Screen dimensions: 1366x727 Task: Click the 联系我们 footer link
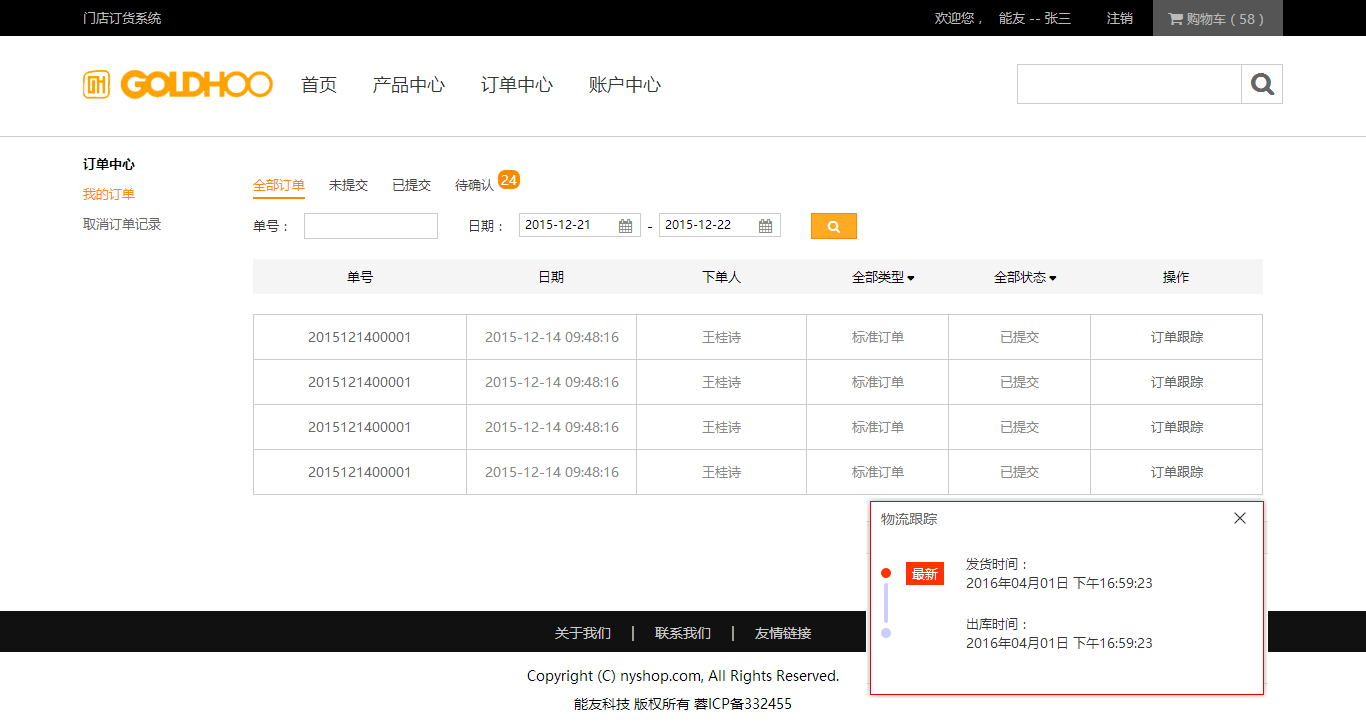coord(683,633)
